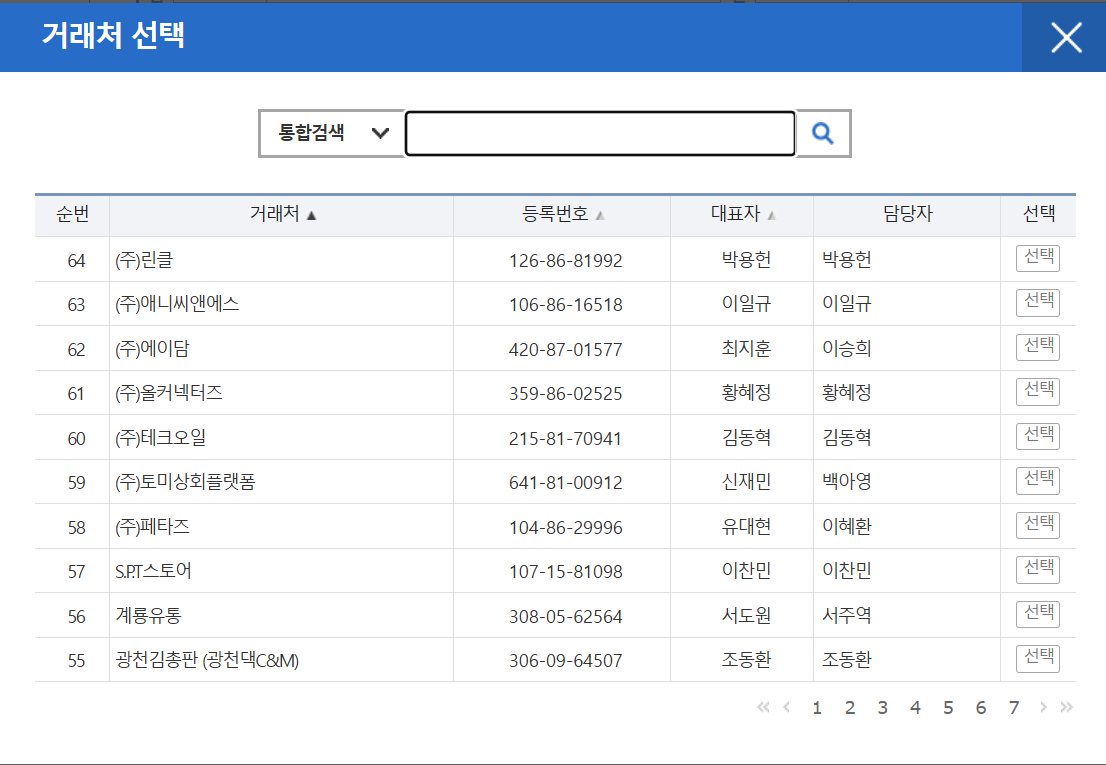This screenshot has height=765, width=1106.
Task: Click company name (주)애니씨앤에스
Action: pyautogui.click(x=178, y=304)
